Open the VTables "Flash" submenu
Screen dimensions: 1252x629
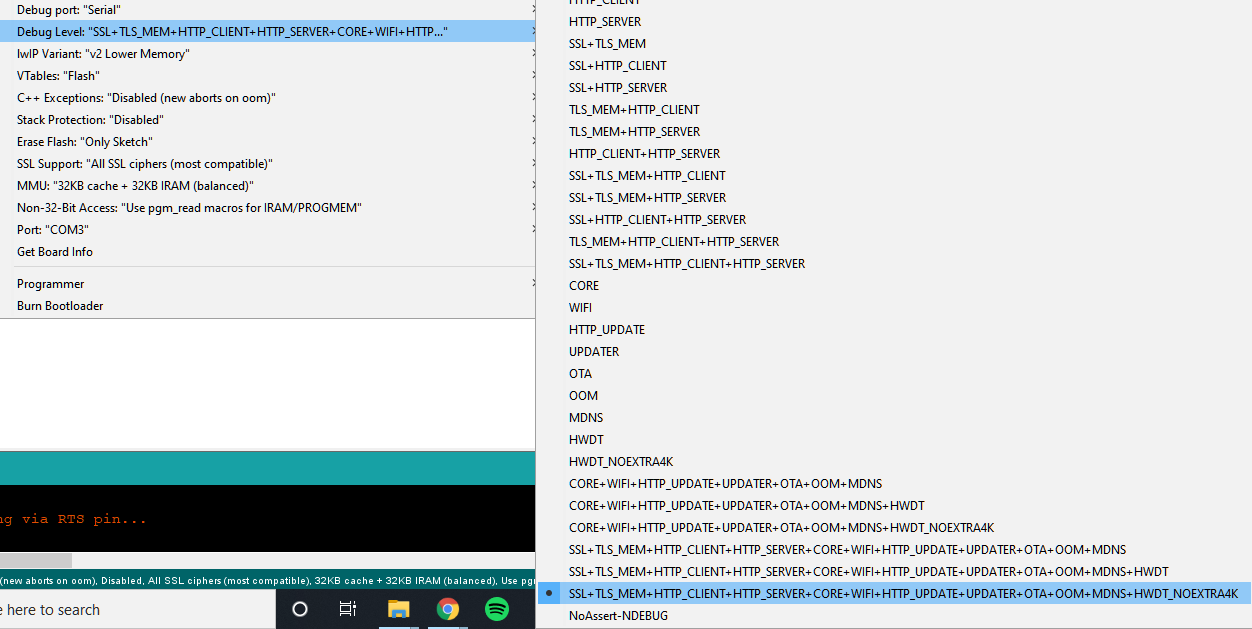[x=268, y=76]
